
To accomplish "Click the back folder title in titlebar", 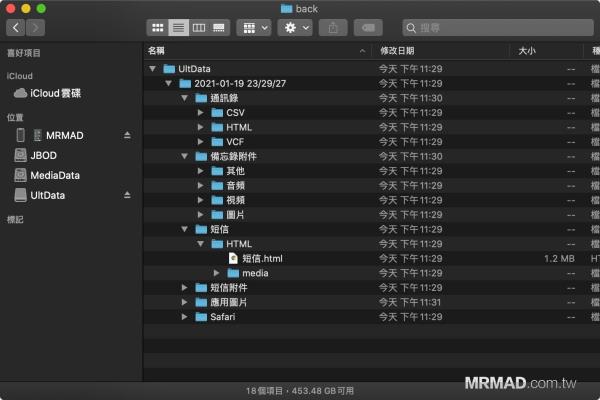I will click(x=299, y=8).
